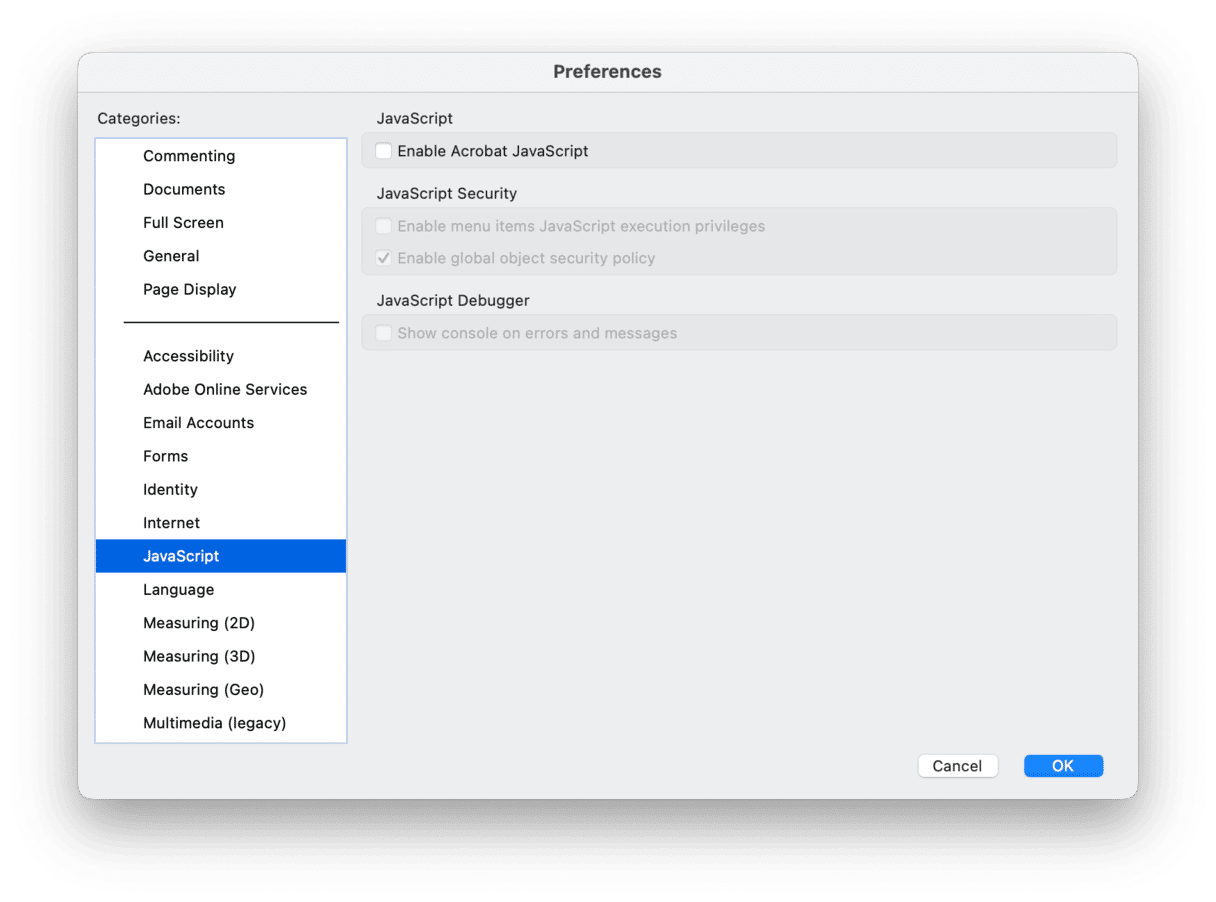Screen dimensions: 1216x902
Task: Uncheck Enable global object security policy
Action: (x=384, y=258)
